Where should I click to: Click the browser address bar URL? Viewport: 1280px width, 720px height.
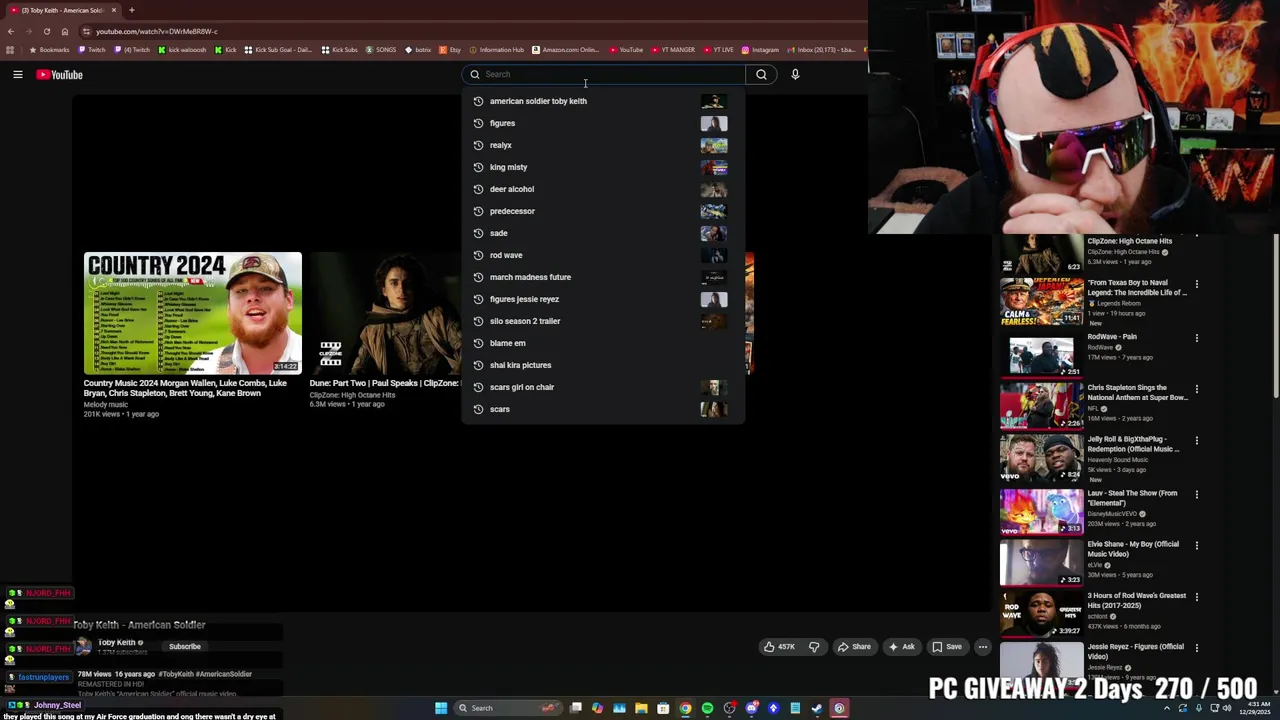click(156, 31)
